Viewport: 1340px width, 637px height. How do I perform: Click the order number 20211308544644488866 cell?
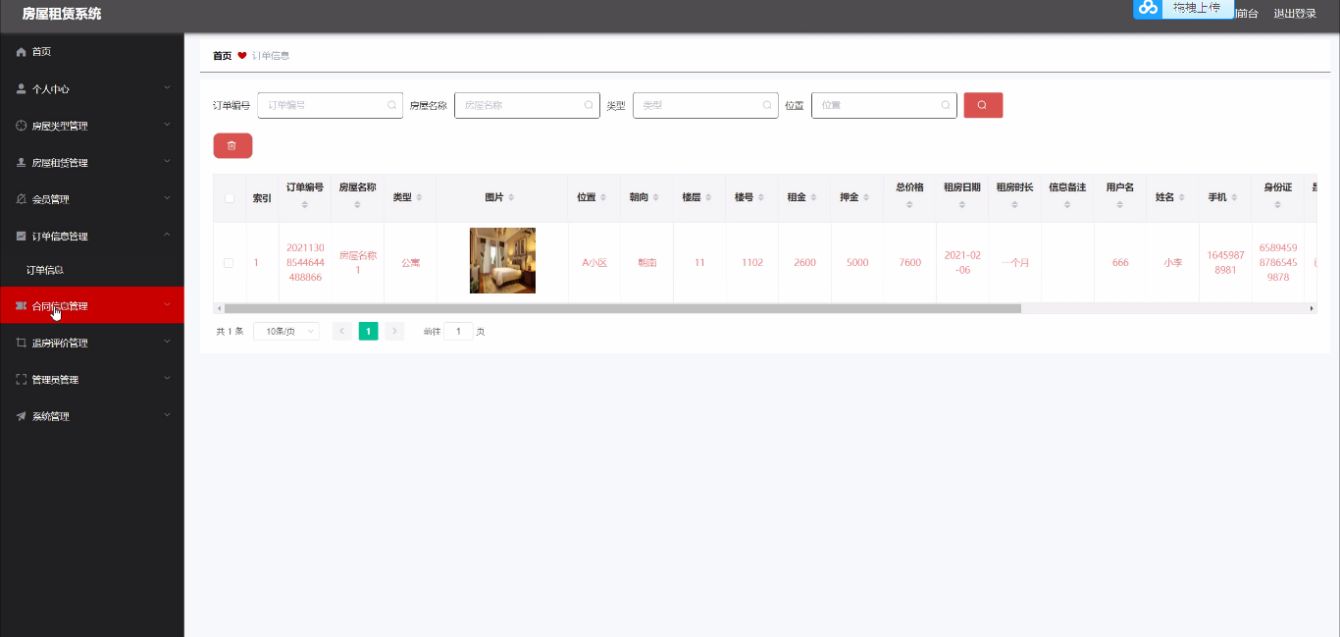point(305,263)
